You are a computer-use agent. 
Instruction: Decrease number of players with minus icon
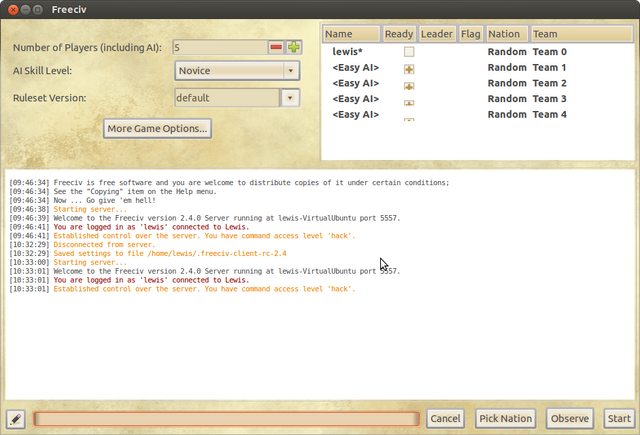(276, 47)
